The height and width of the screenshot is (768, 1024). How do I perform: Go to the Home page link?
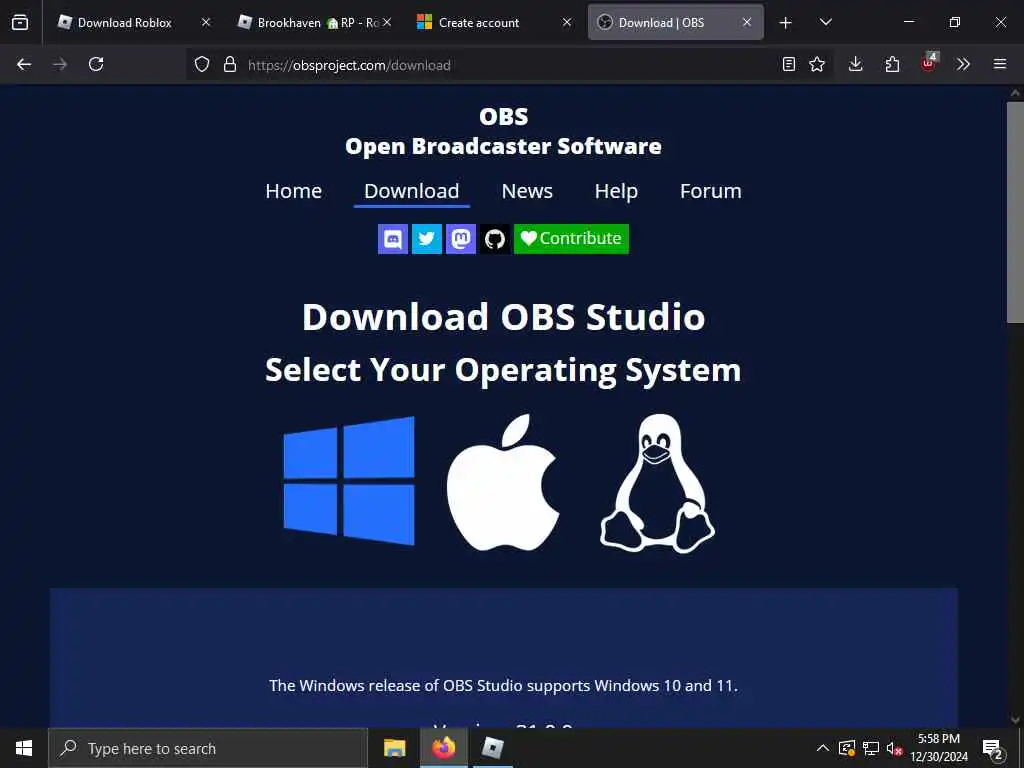click(x=293, y=191)
